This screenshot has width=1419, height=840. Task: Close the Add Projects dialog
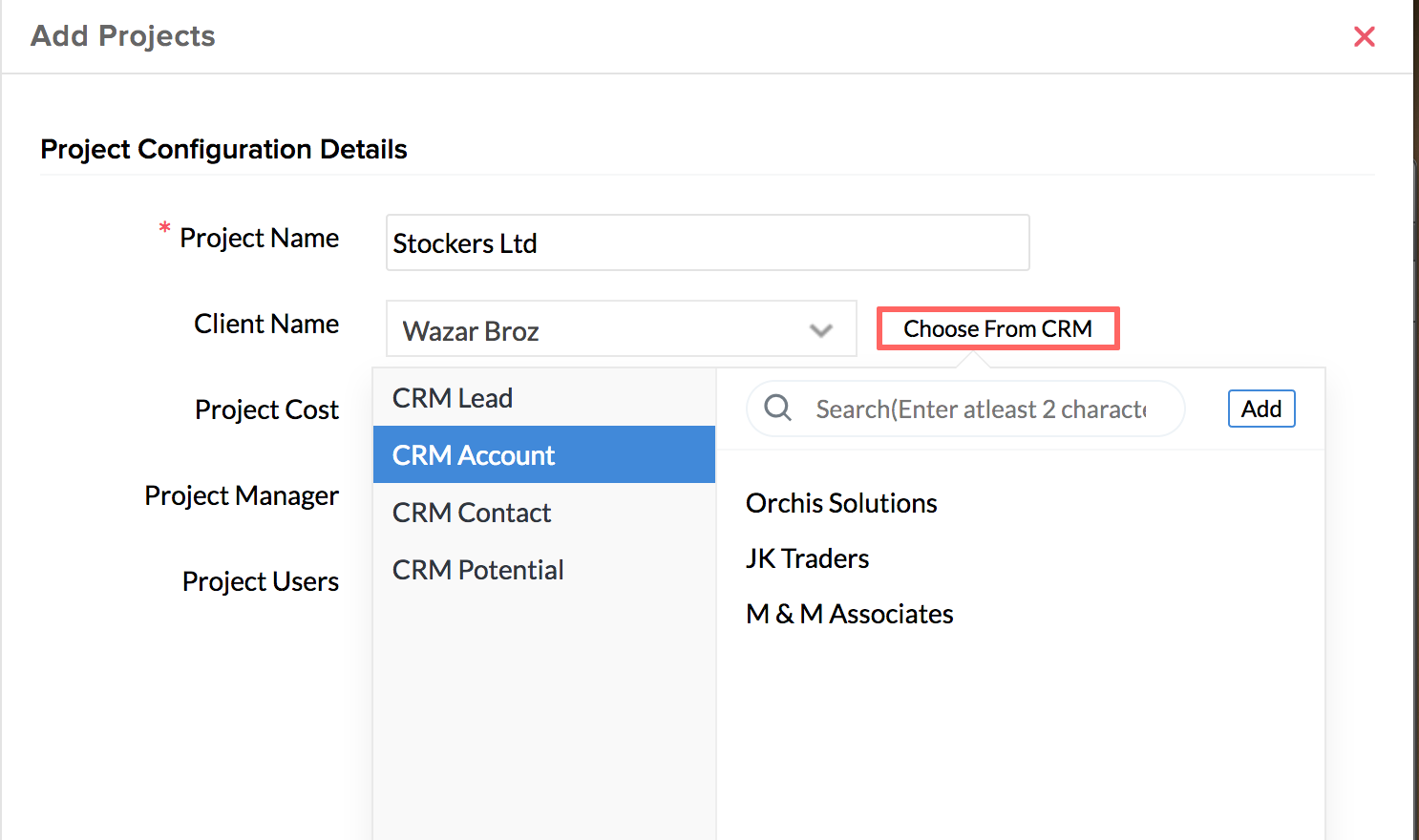pos(1365,36)
